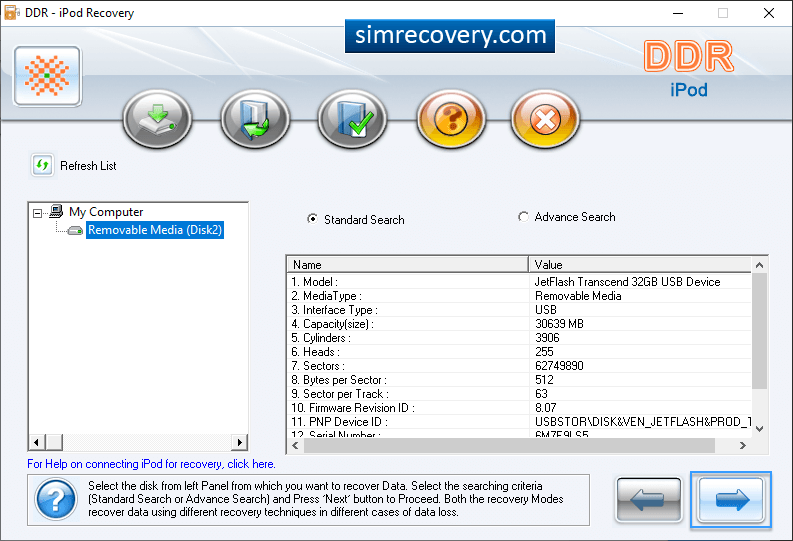The image size is (793, 541).
Task: Open help with the question mark button
Action: click(x=451, y=119)
